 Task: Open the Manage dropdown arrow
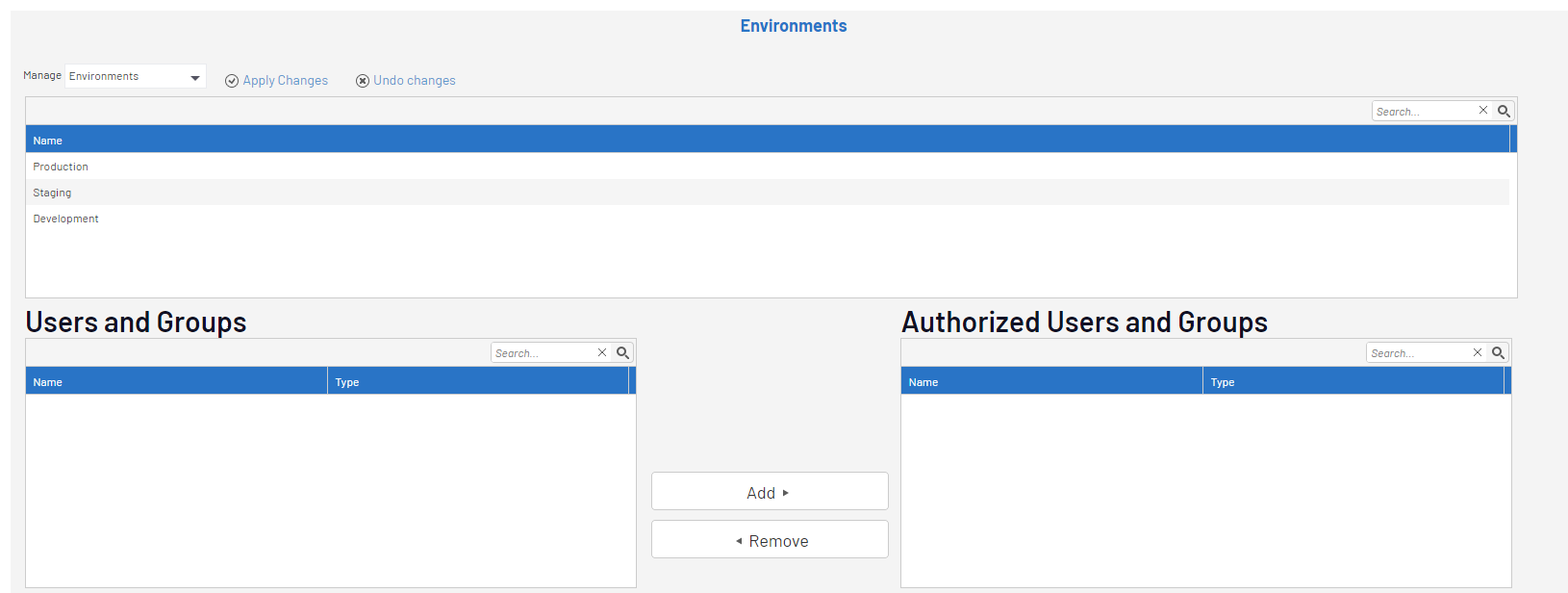pos(195,77)
